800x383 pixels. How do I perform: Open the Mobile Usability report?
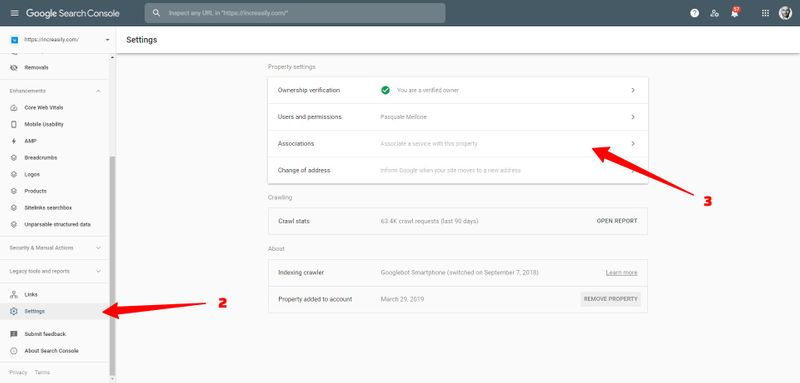pos(55,124)
